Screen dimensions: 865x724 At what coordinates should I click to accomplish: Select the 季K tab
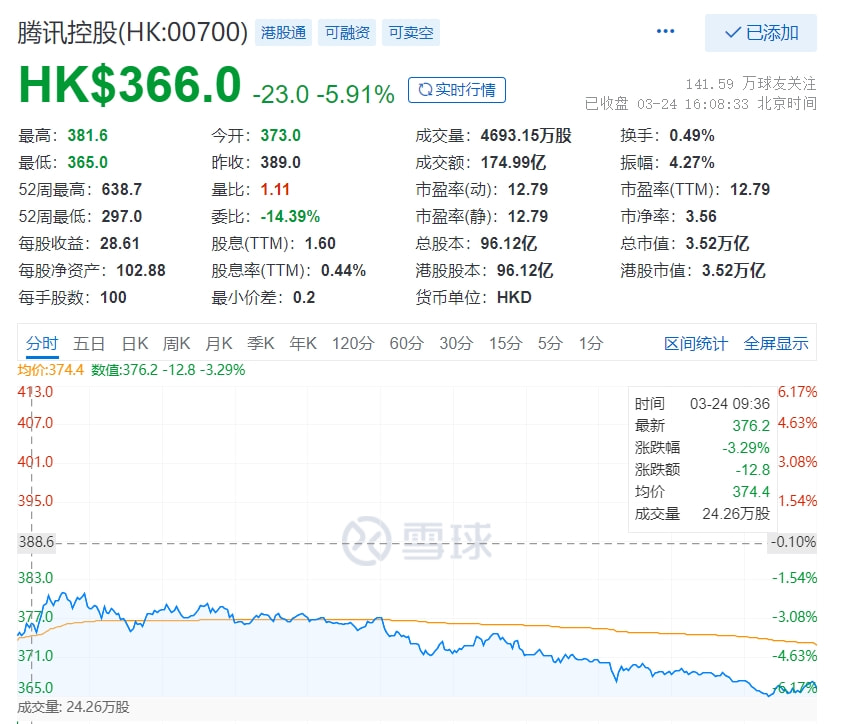pyautogui.click(x=259, y=343)
